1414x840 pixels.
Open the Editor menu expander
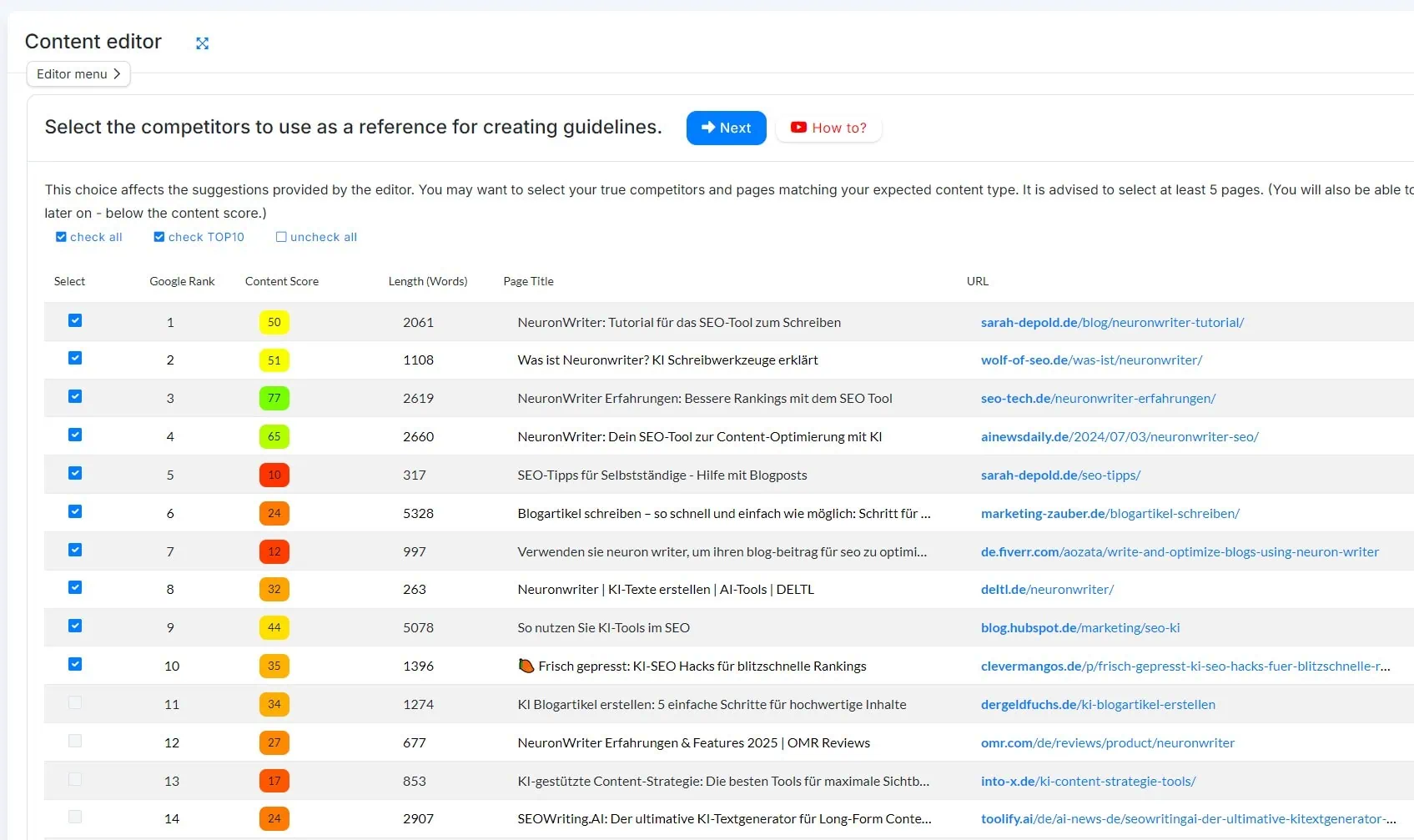coord(78,74)
